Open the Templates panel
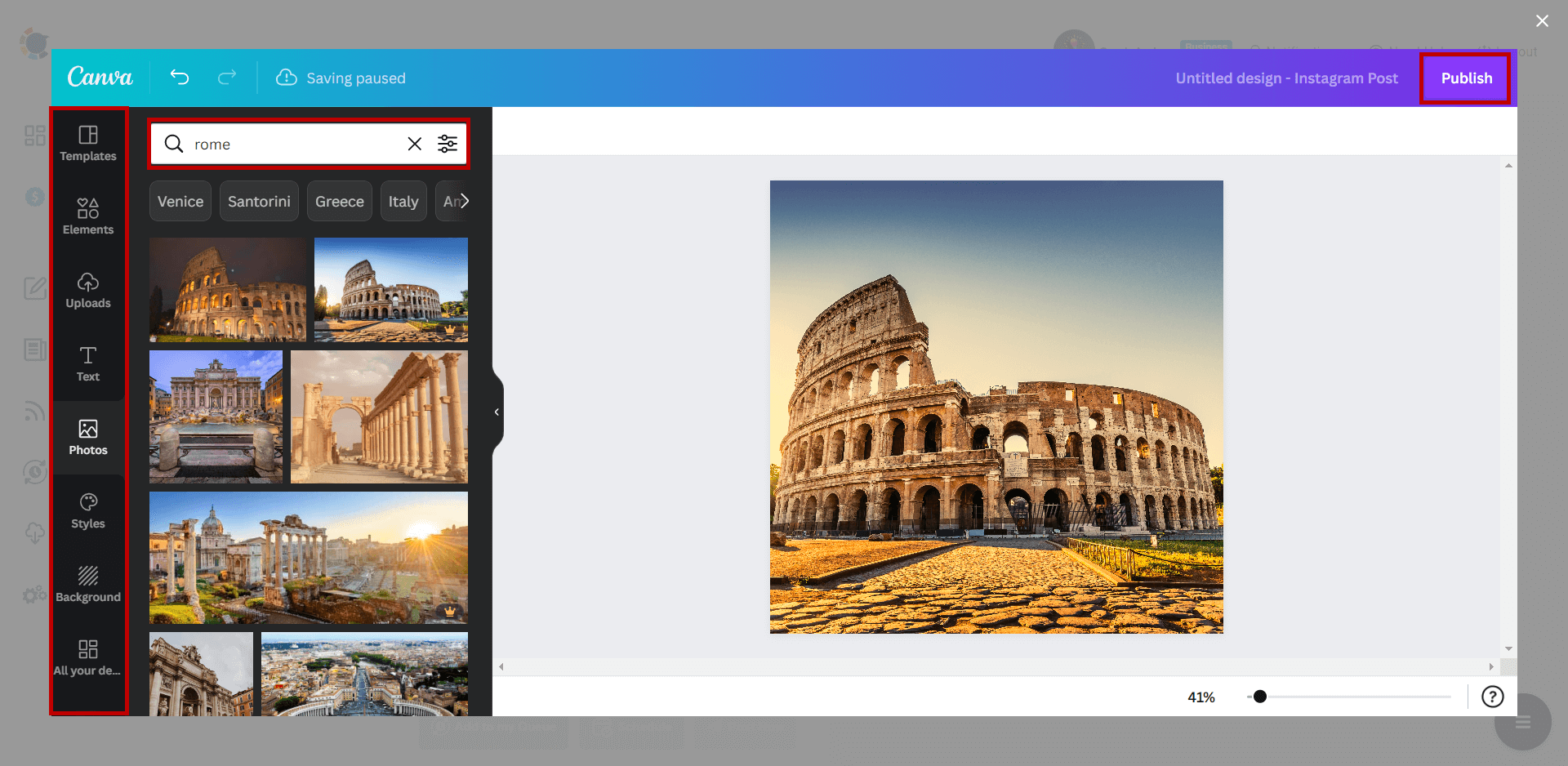The image size is (1568, 766). (88, 144)
